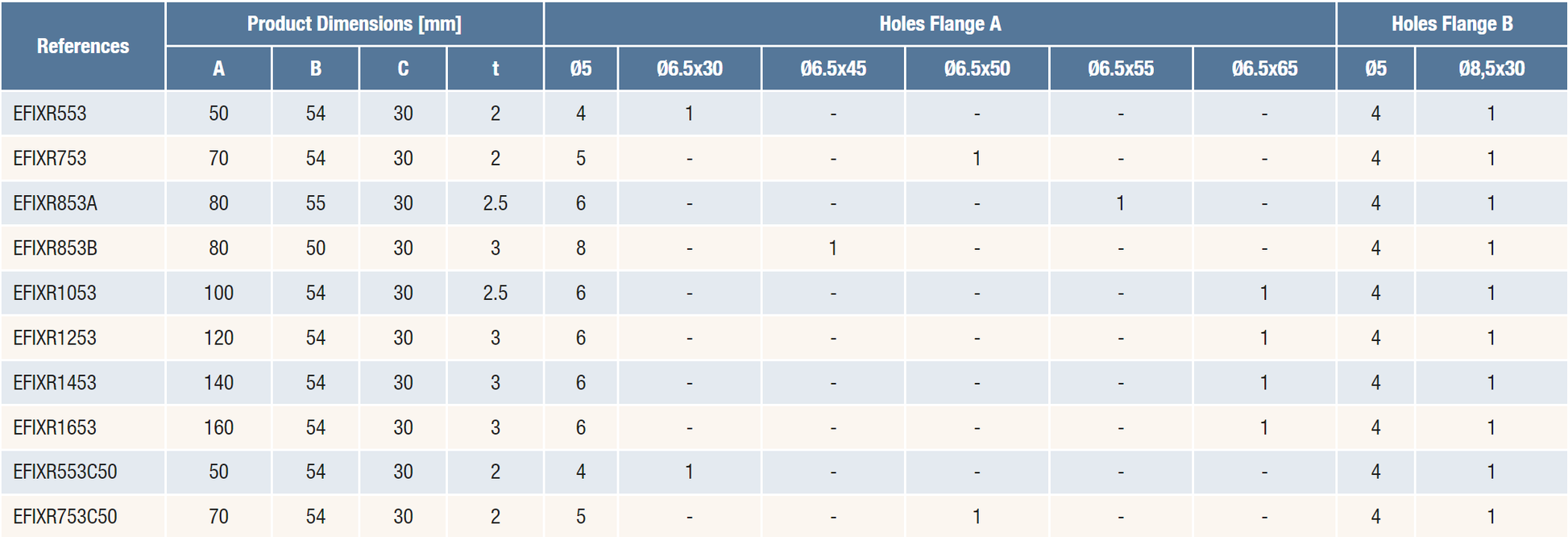Select the EFIXR553 reference cell
This screenshot has height=537, width=1568.
pos(50,114)
